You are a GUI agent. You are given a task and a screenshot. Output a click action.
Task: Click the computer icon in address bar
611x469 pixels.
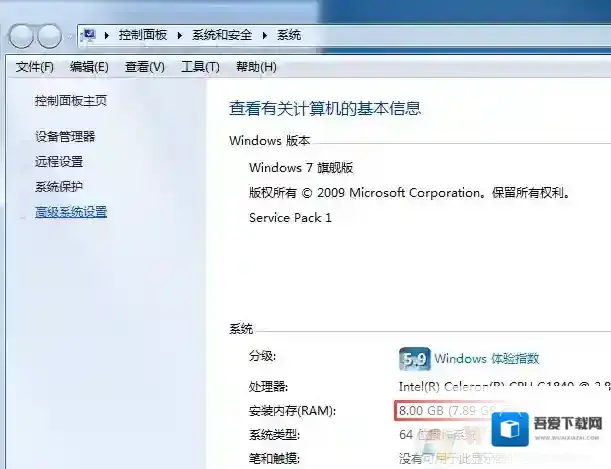pos(89,35)
